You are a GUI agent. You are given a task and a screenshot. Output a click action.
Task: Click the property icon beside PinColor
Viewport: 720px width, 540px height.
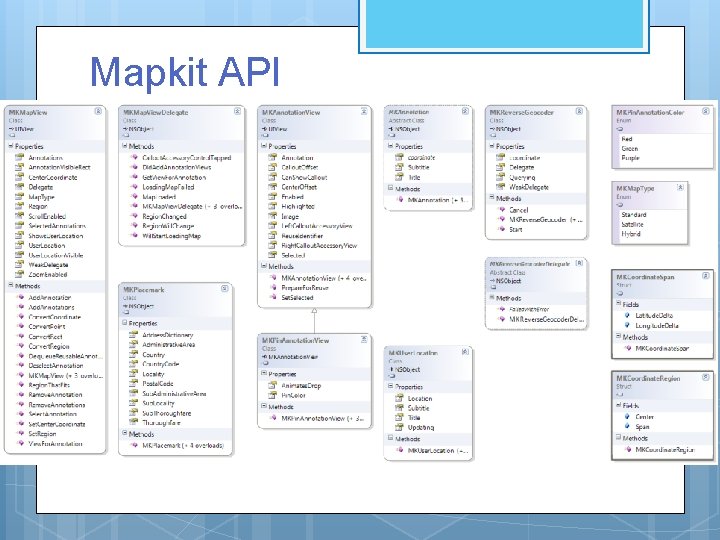click(273, 395)
